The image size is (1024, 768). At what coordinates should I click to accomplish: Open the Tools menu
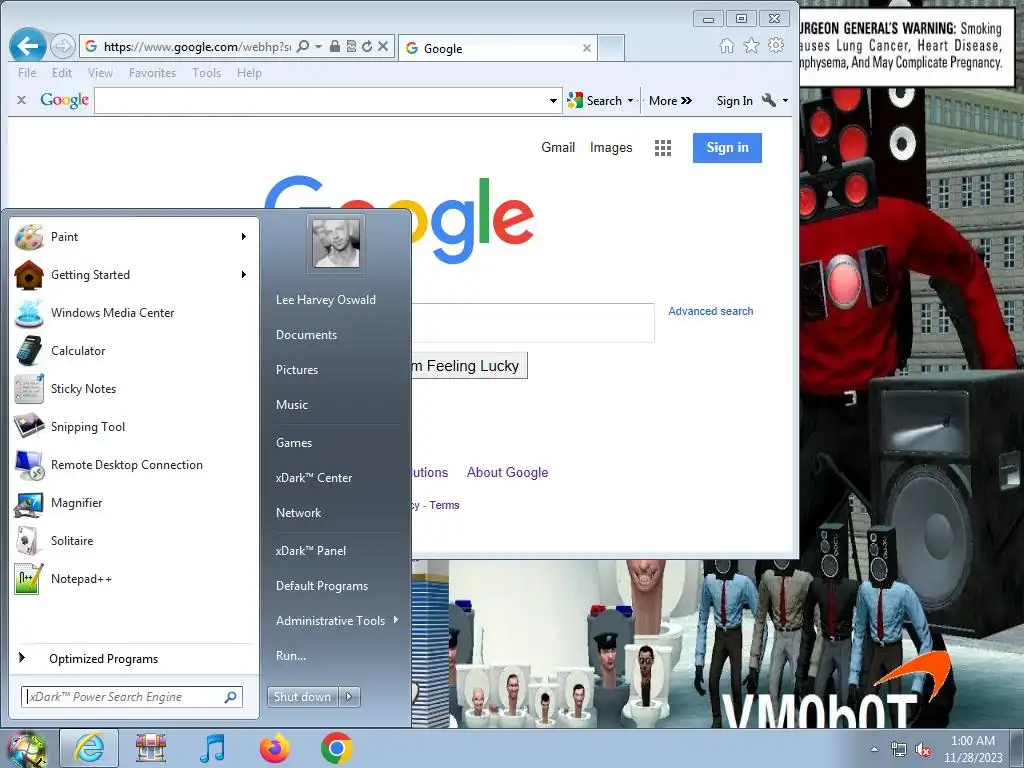point(206,73)
